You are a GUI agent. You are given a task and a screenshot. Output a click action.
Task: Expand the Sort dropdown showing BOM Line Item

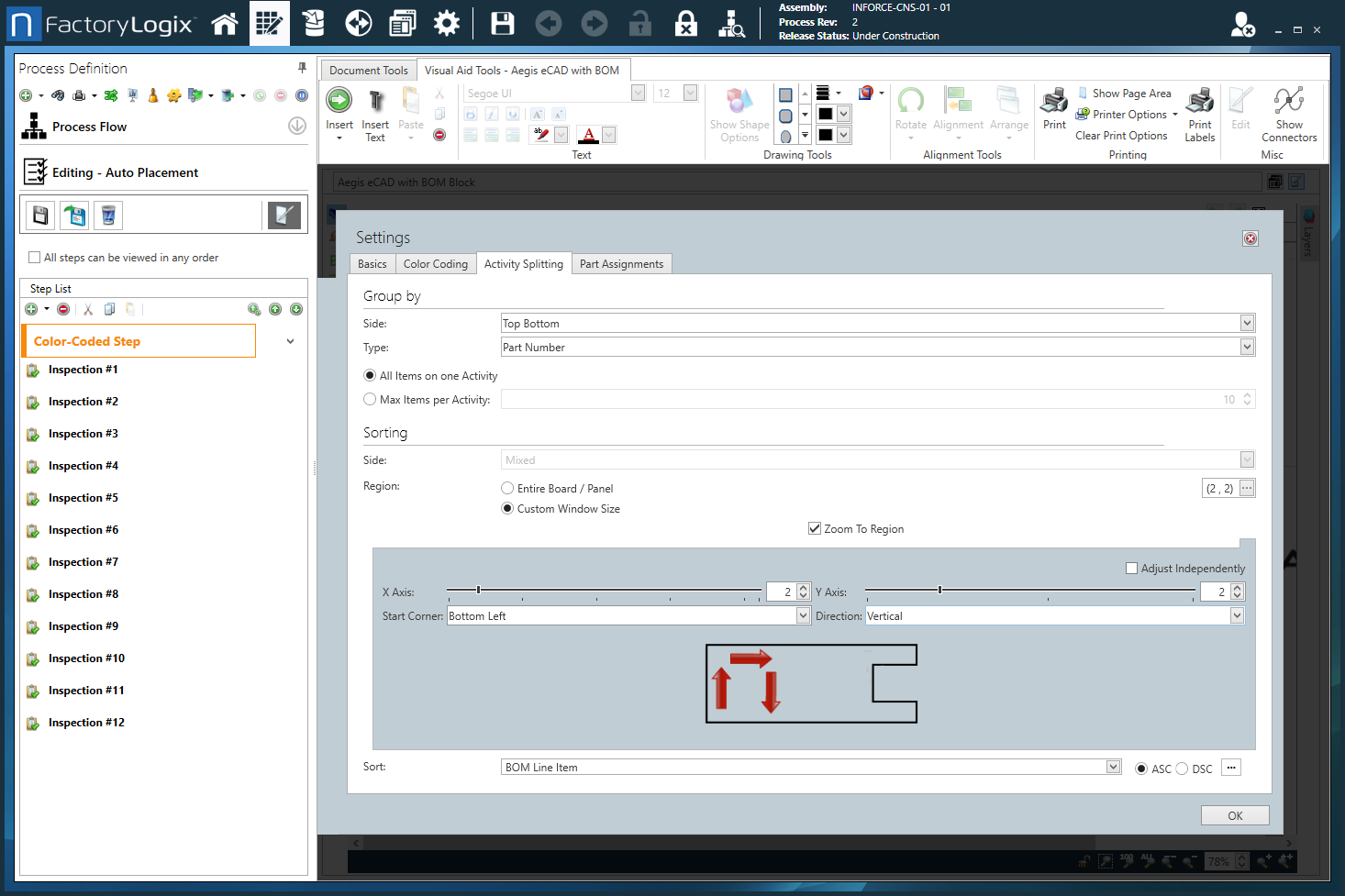pyautogui.click(x=1112, y=767)
